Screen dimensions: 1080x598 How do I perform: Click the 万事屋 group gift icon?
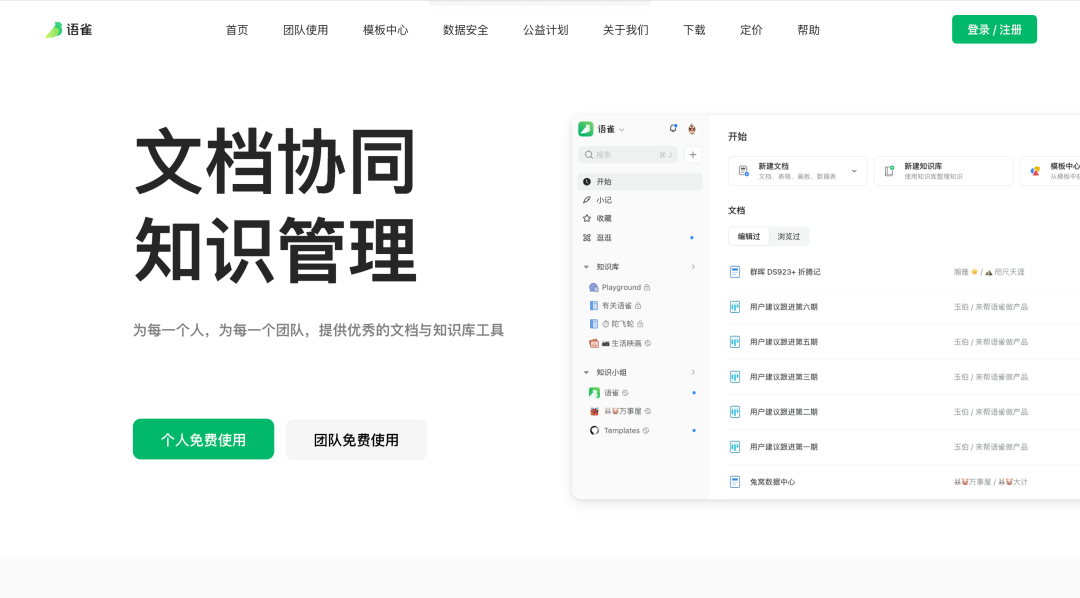point(594,411)
